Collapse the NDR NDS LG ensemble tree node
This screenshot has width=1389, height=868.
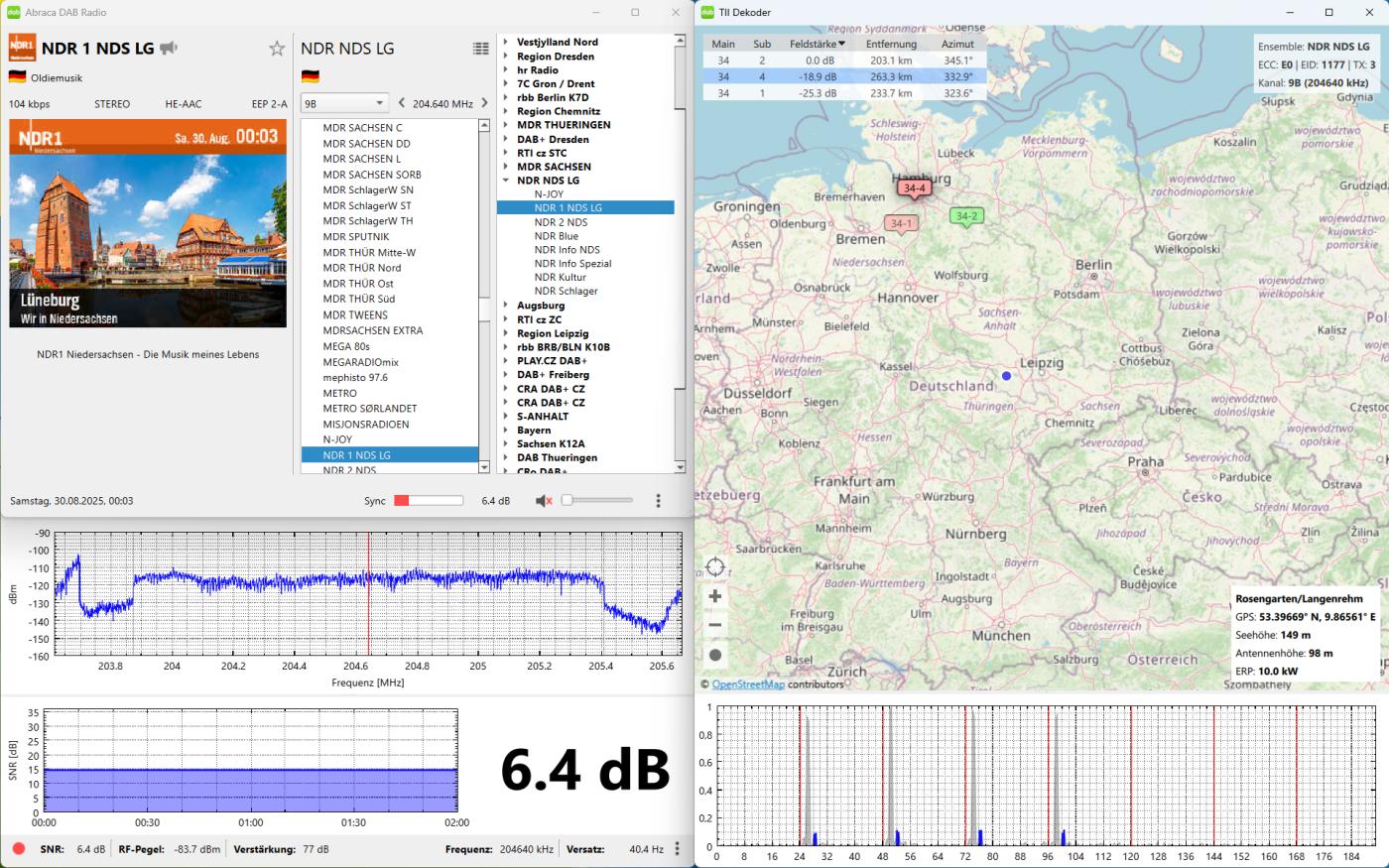[506, 181]
